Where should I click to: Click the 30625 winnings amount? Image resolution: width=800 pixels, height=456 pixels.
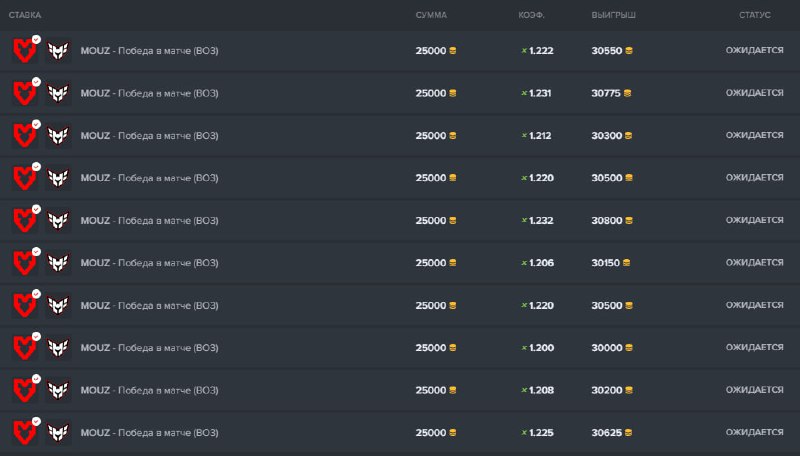[606, 433]
